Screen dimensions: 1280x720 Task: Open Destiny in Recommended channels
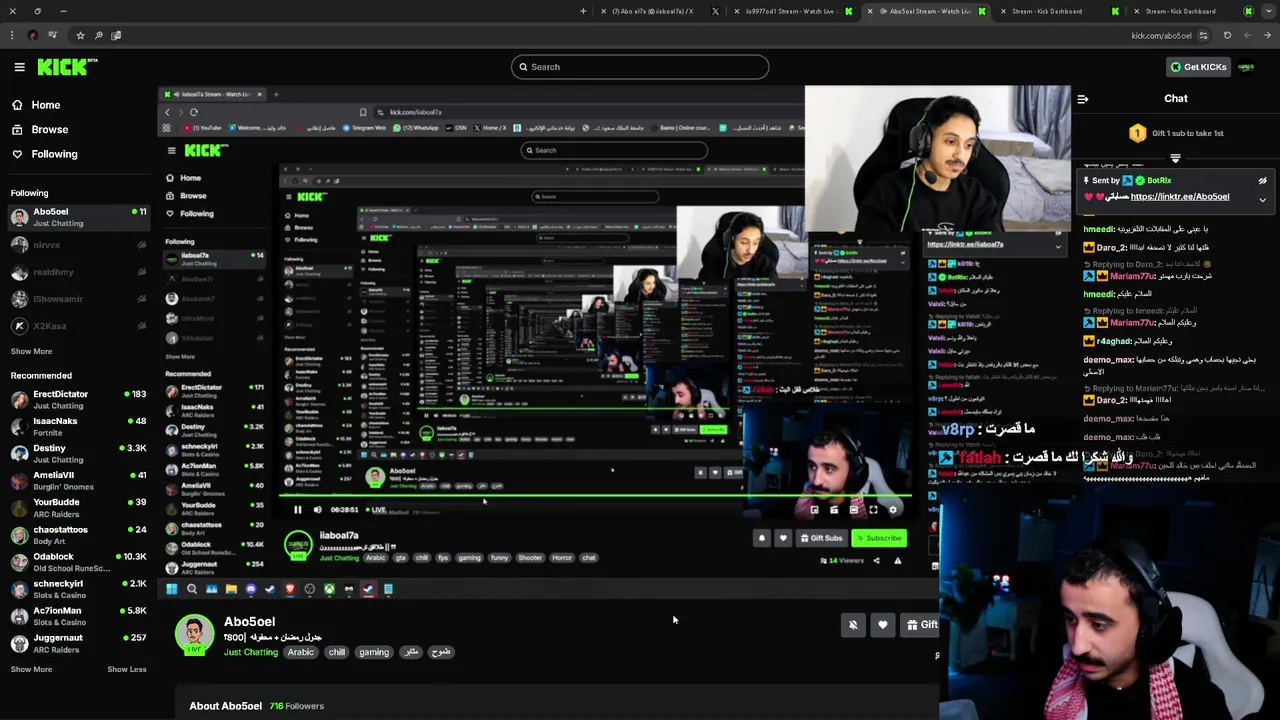78,454
